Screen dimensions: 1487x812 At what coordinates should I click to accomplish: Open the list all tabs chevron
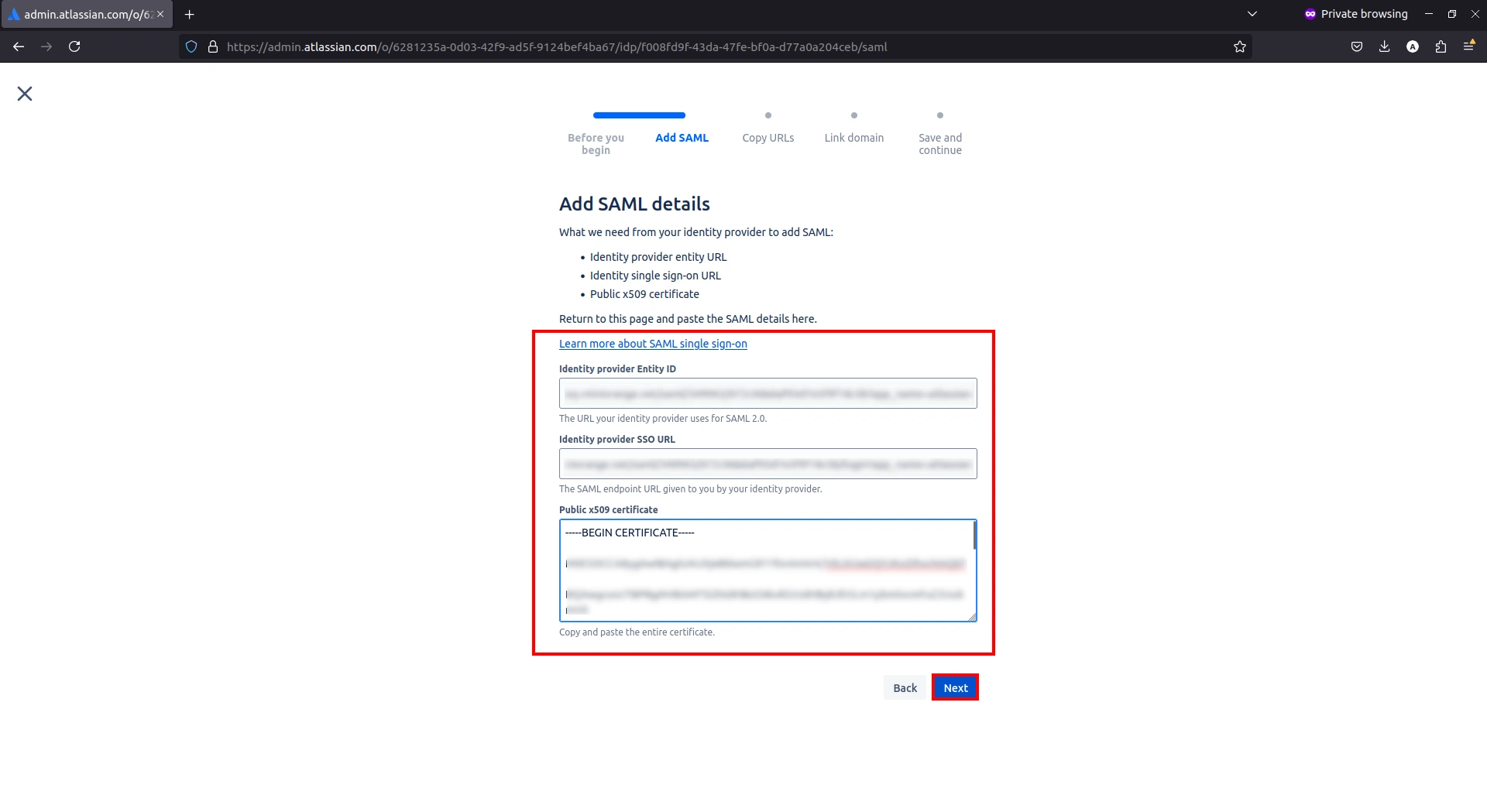point(1252,14)
